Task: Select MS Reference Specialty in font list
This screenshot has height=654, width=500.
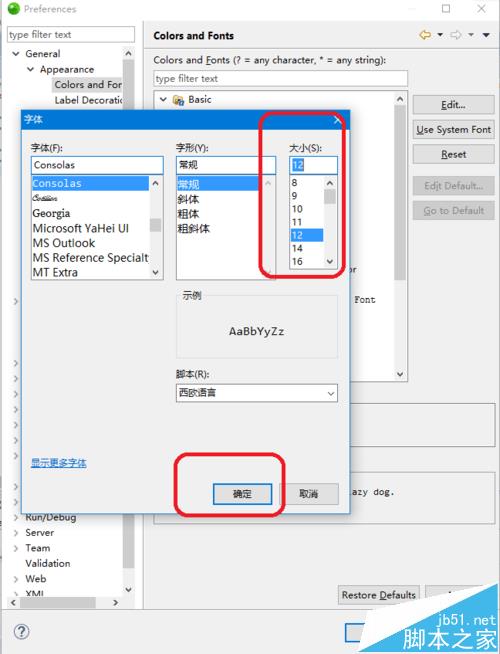Action: [x=90, y=258]
